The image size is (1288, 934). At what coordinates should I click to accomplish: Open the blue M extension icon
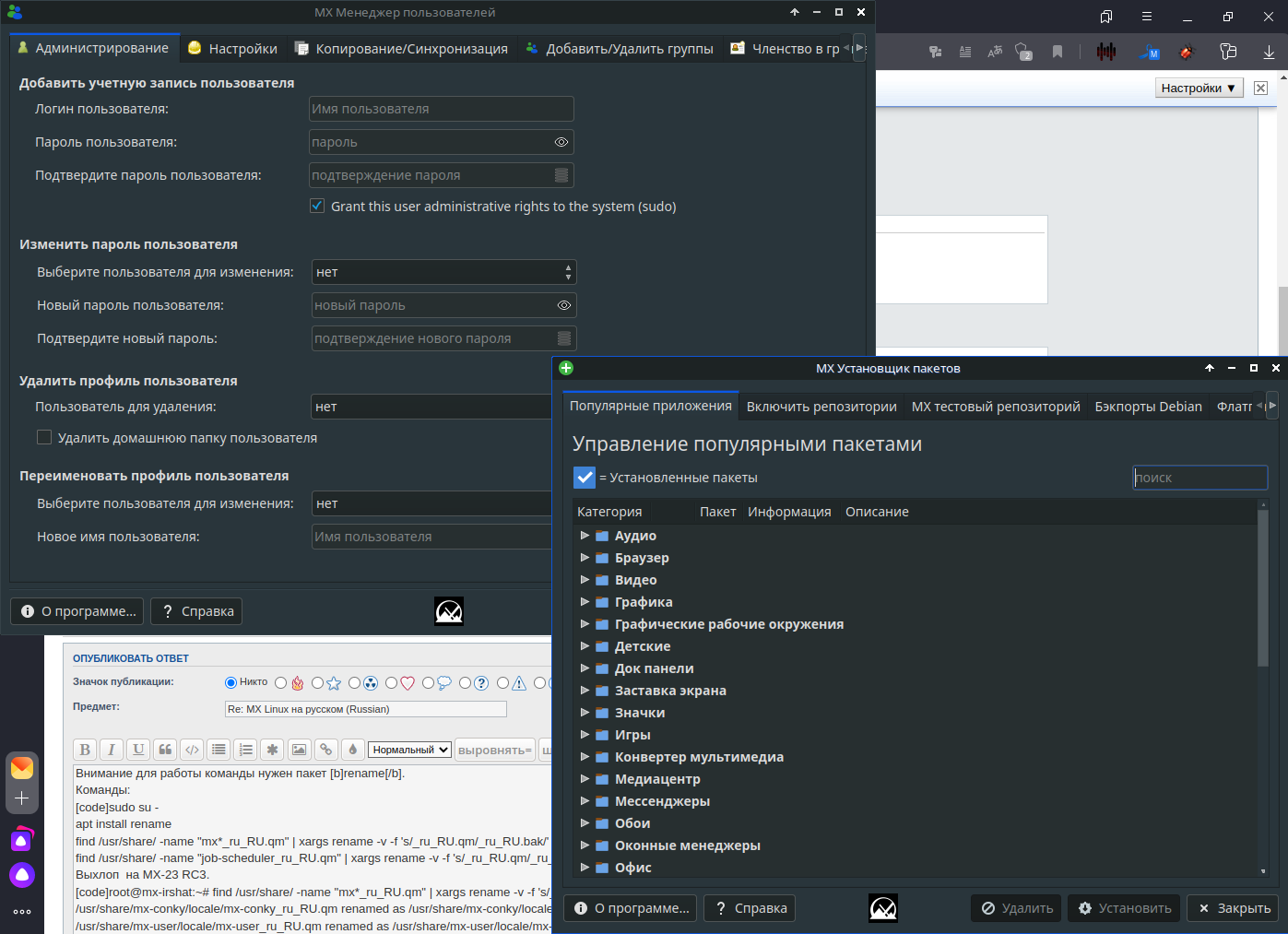pos(1150,52)
